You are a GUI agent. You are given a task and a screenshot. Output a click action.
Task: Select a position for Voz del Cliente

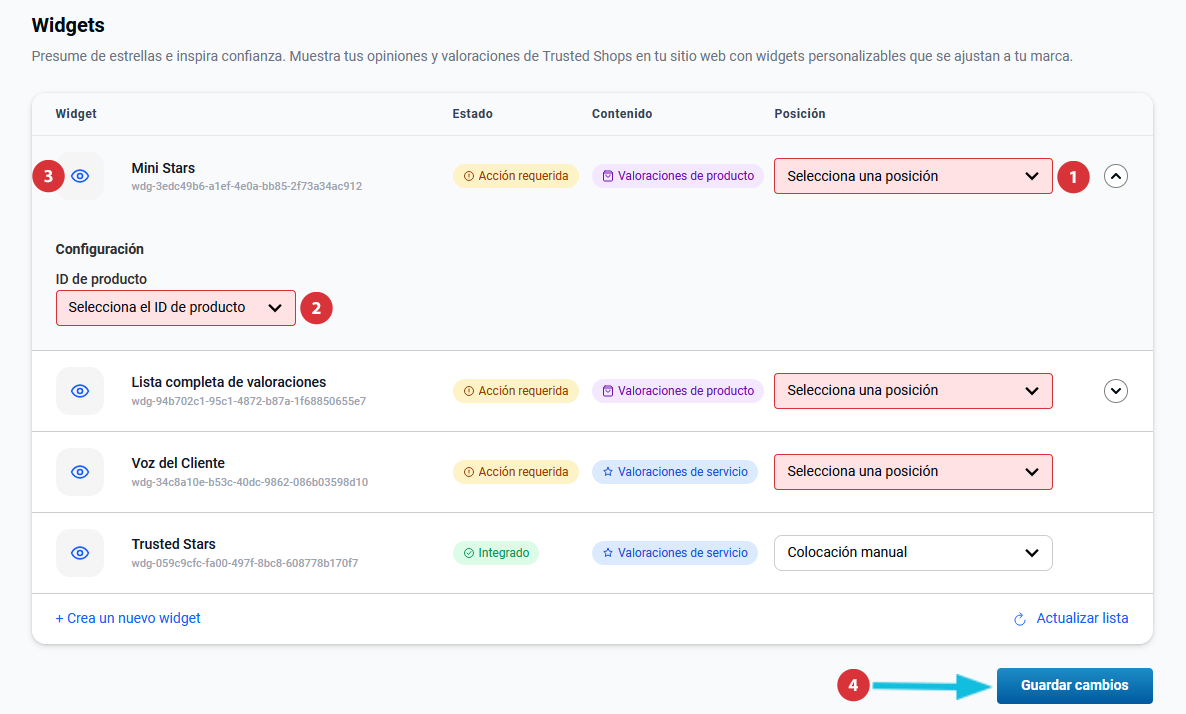912,472
